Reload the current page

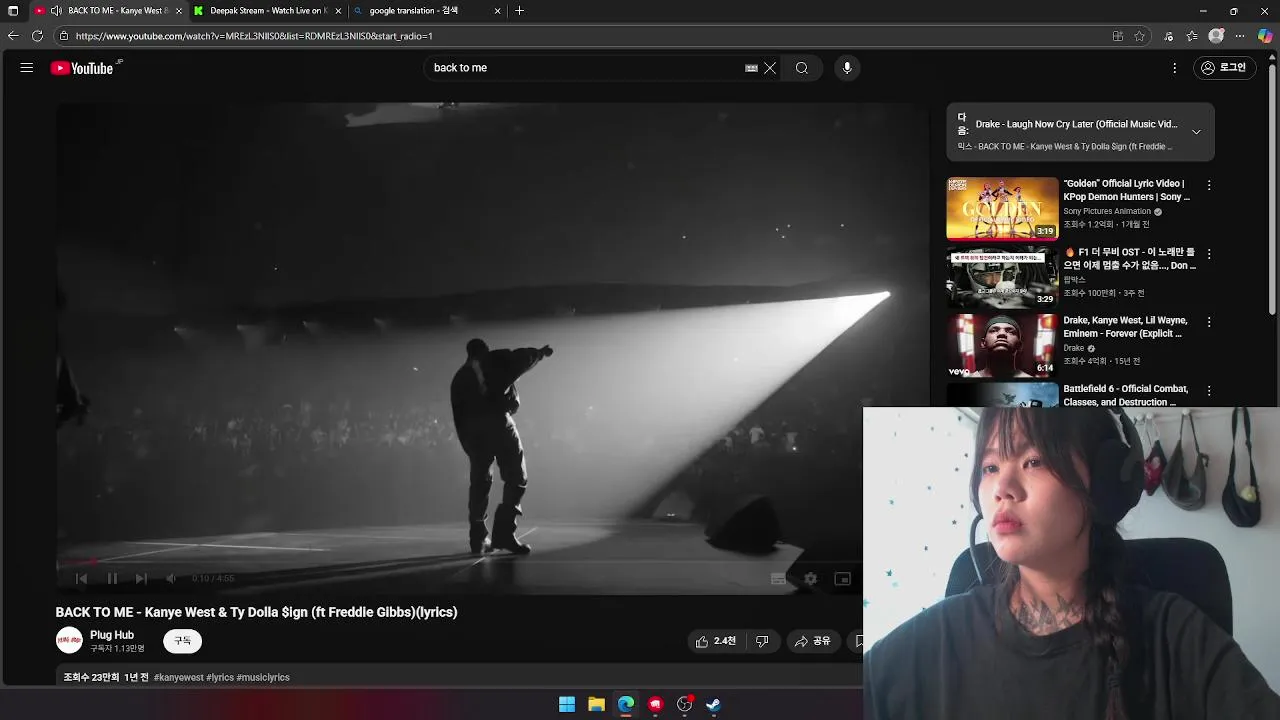[x=37, y=36]
